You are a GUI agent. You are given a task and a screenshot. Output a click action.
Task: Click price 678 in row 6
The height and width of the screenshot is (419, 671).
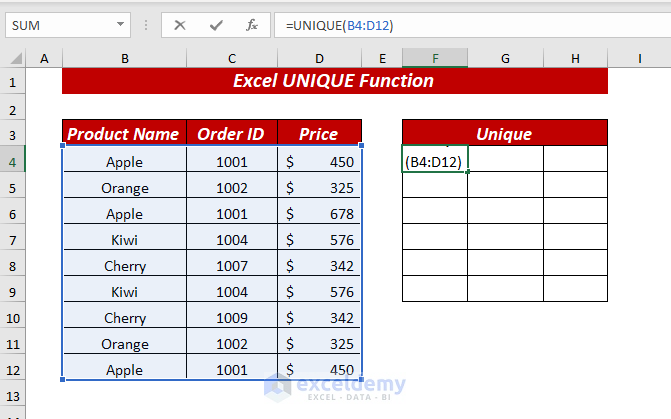coord(320,211)
